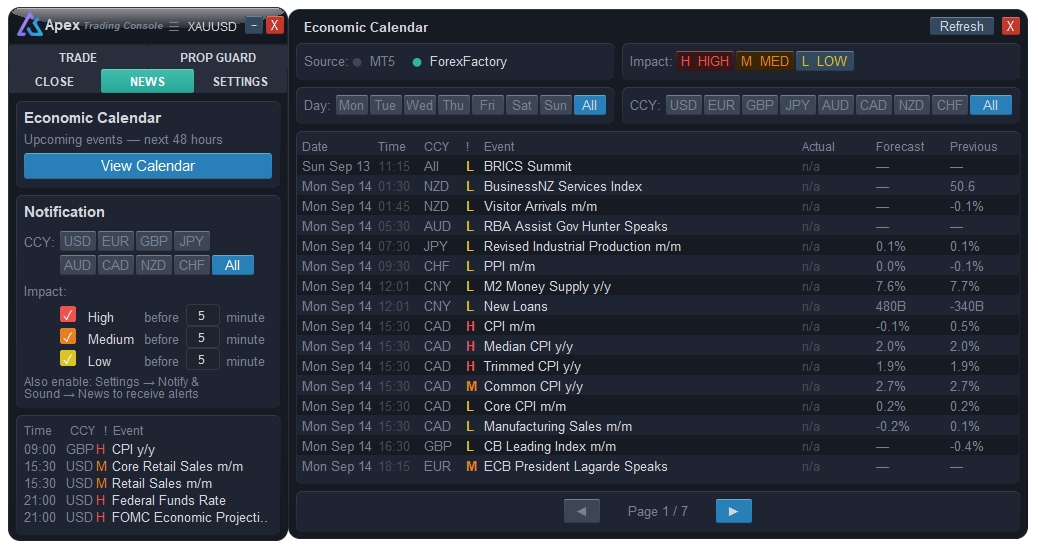Open the PROP GUARD tab
1038x550 pixels.
(218, 58)
